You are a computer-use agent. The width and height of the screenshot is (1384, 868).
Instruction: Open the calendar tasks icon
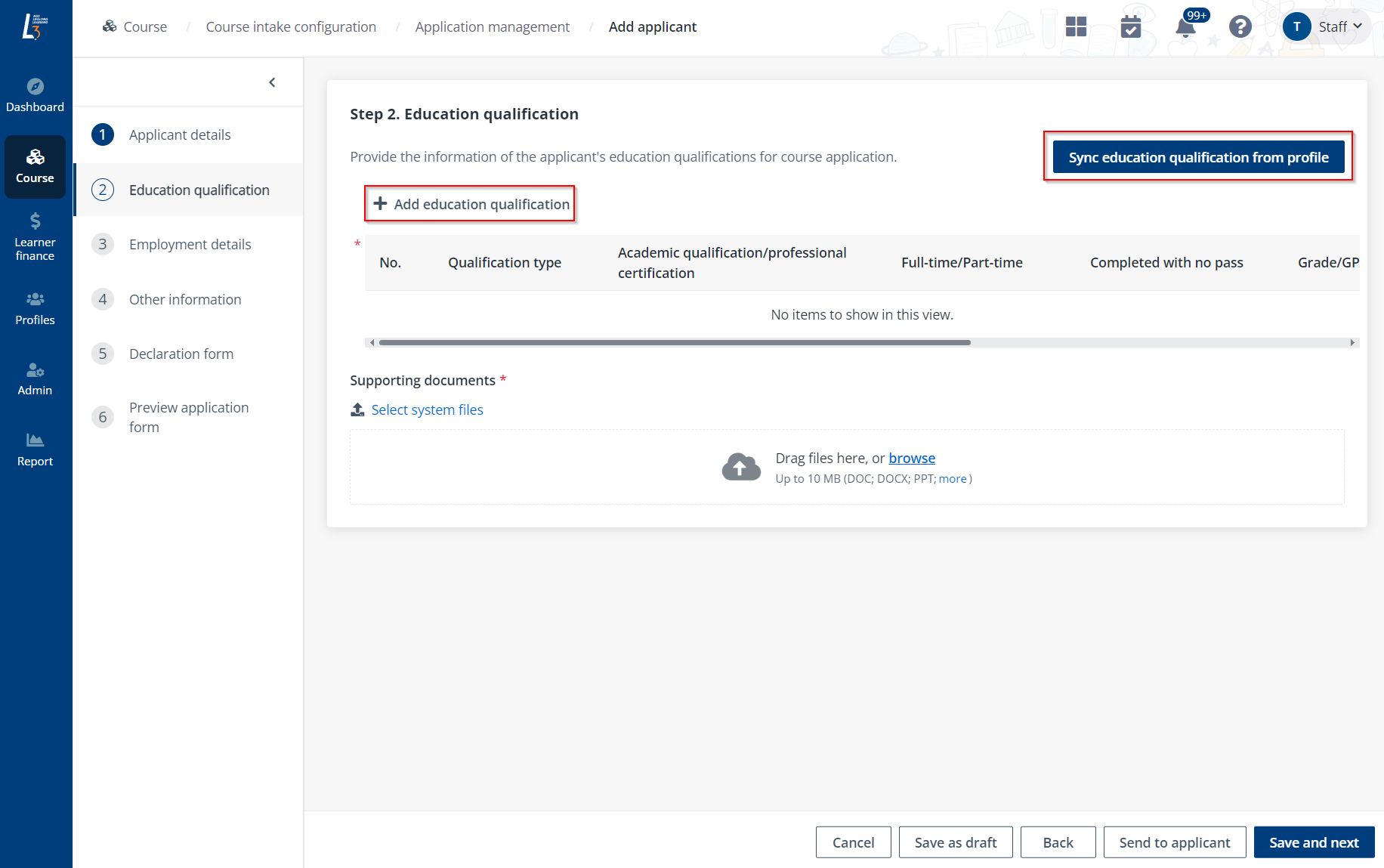point(1131,27)
